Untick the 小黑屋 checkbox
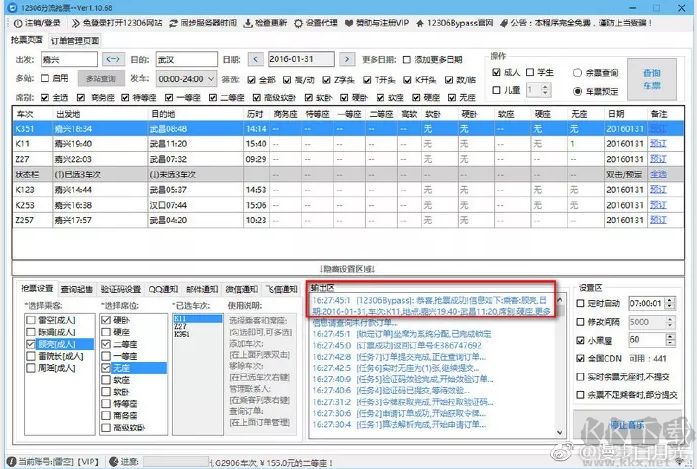Screen dimensions: 697x469 (580, 341)
